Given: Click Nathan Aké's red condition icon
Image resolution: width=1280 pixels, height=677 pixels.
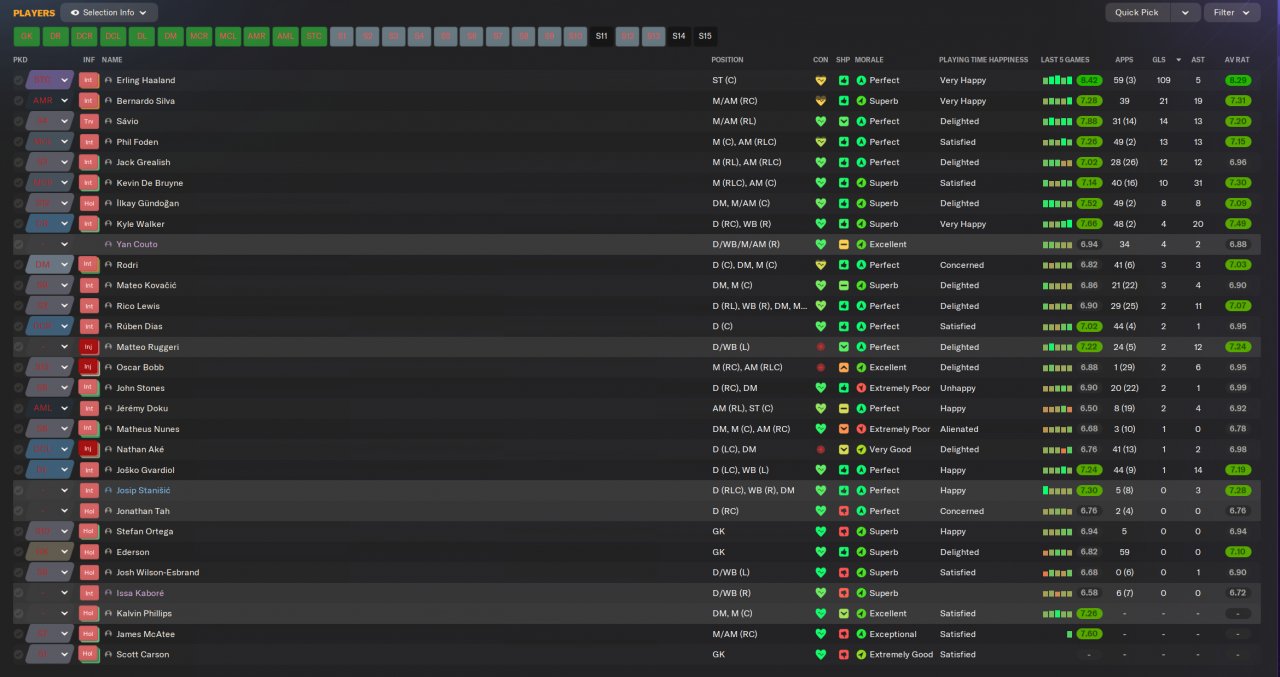Looking at the screenshot, I should [x=821, y=449].
